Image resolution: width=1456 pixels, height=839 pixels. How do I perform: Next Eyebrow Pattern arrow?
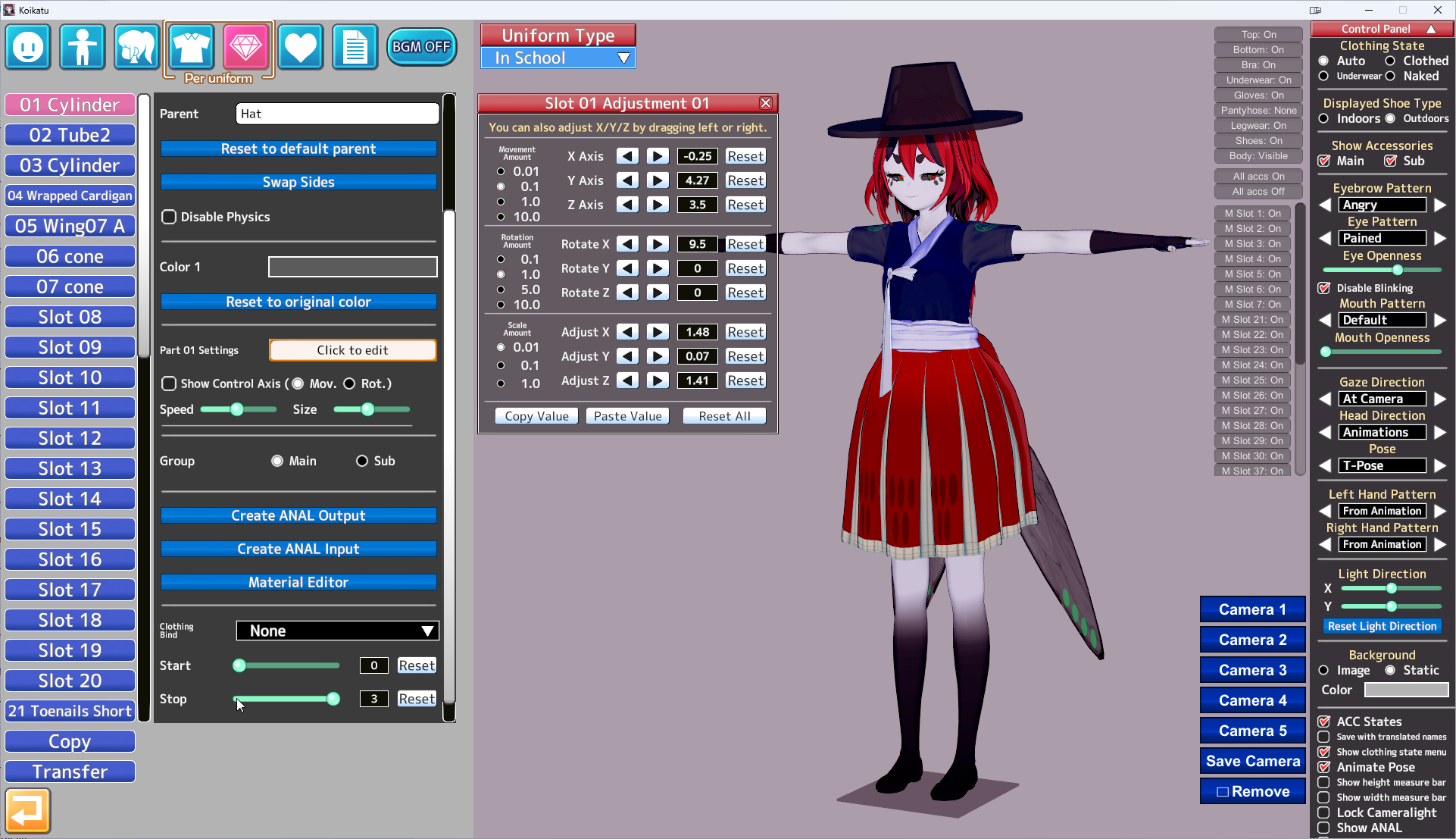[1440, 205]
